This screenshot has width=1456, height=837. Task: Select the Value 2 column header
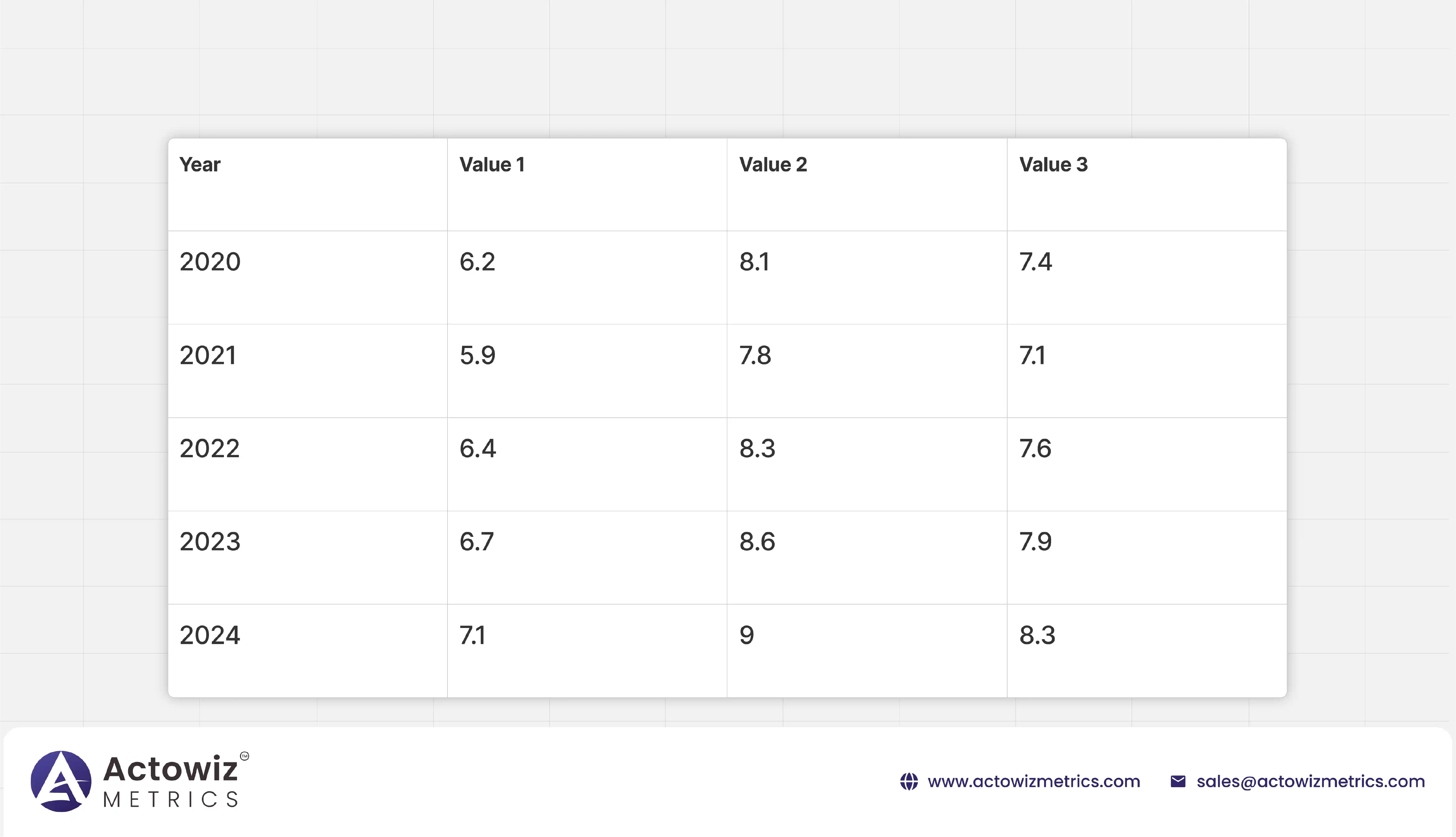773,165
